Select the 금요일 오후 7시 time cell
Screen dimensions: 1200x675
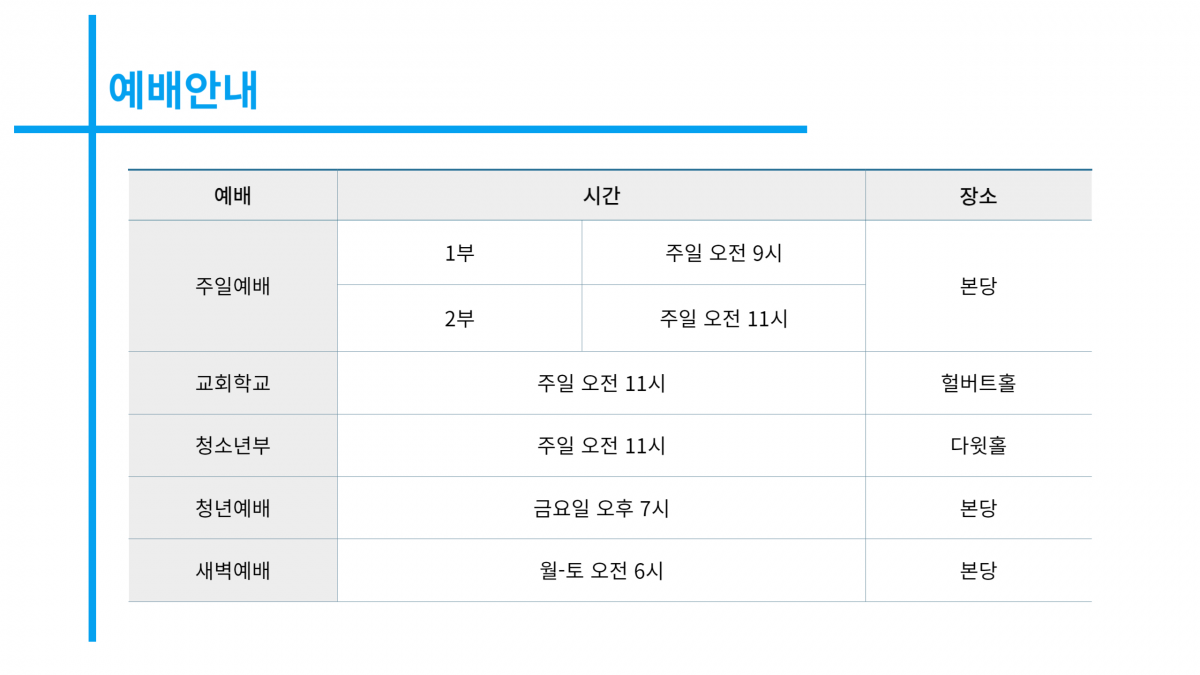[x=601, y=508]
